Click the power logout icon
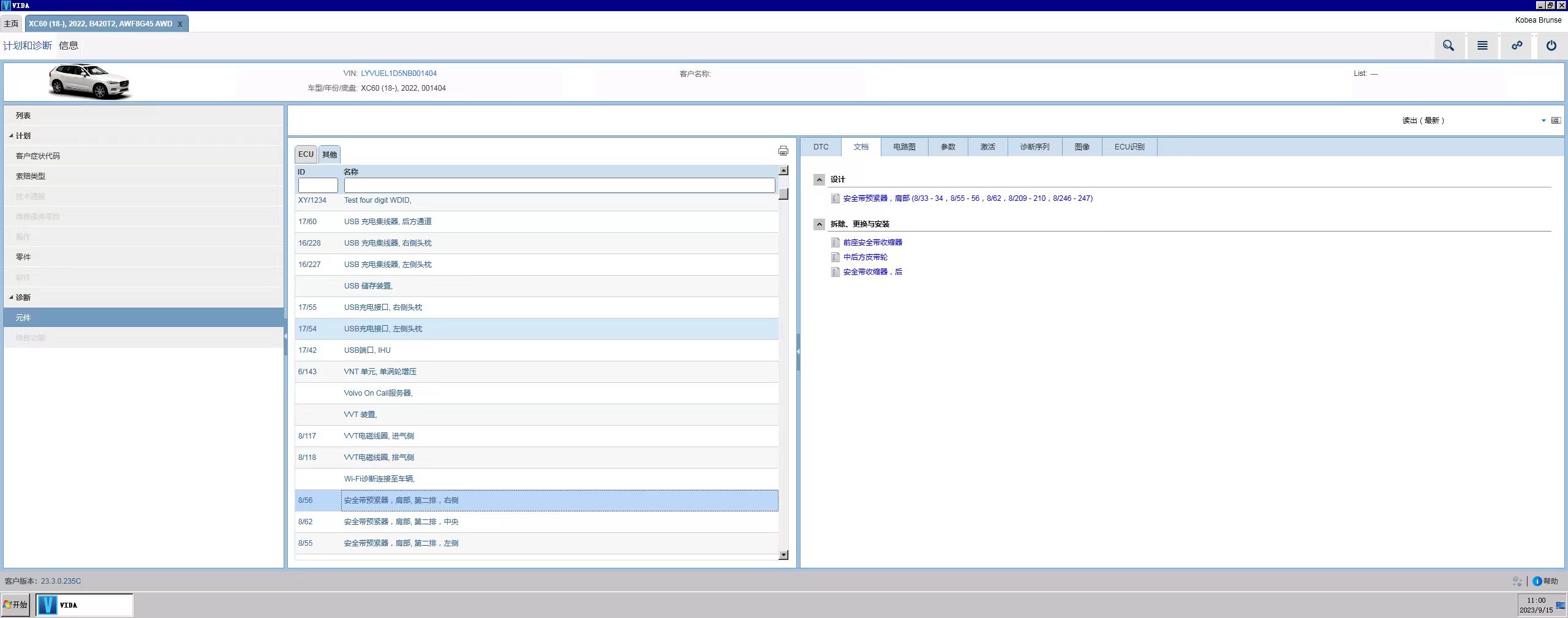 click(x=1551, y=46)
